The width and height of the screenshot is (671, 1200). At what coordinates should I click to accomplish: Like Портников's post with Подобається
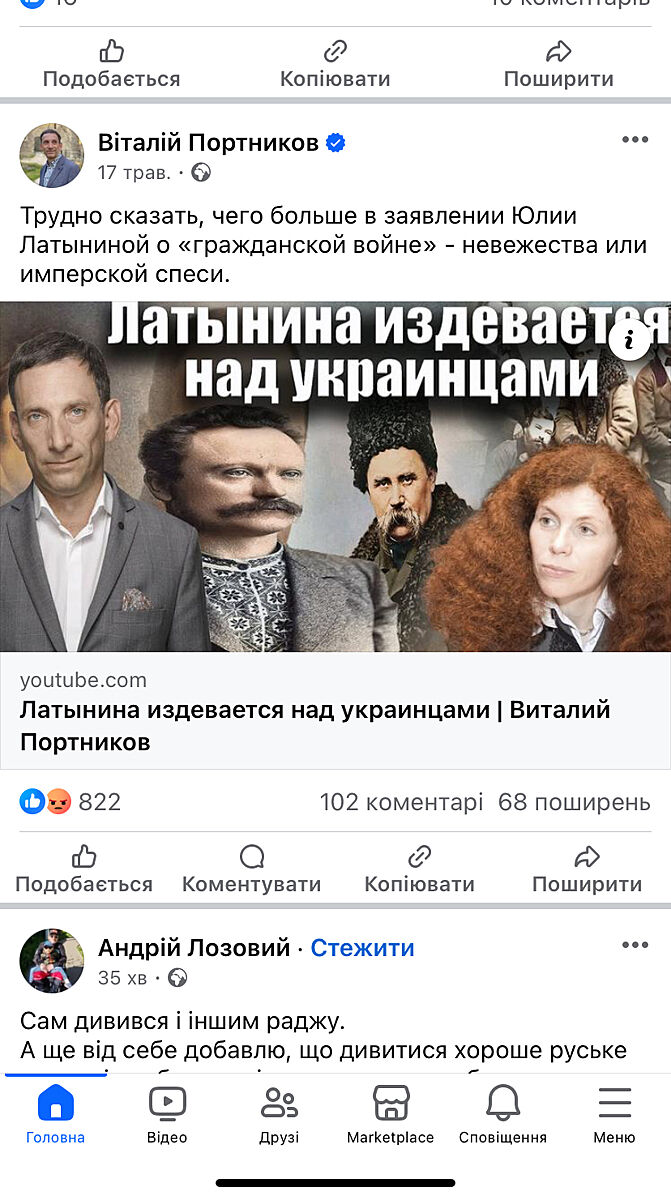pos(84,870)
